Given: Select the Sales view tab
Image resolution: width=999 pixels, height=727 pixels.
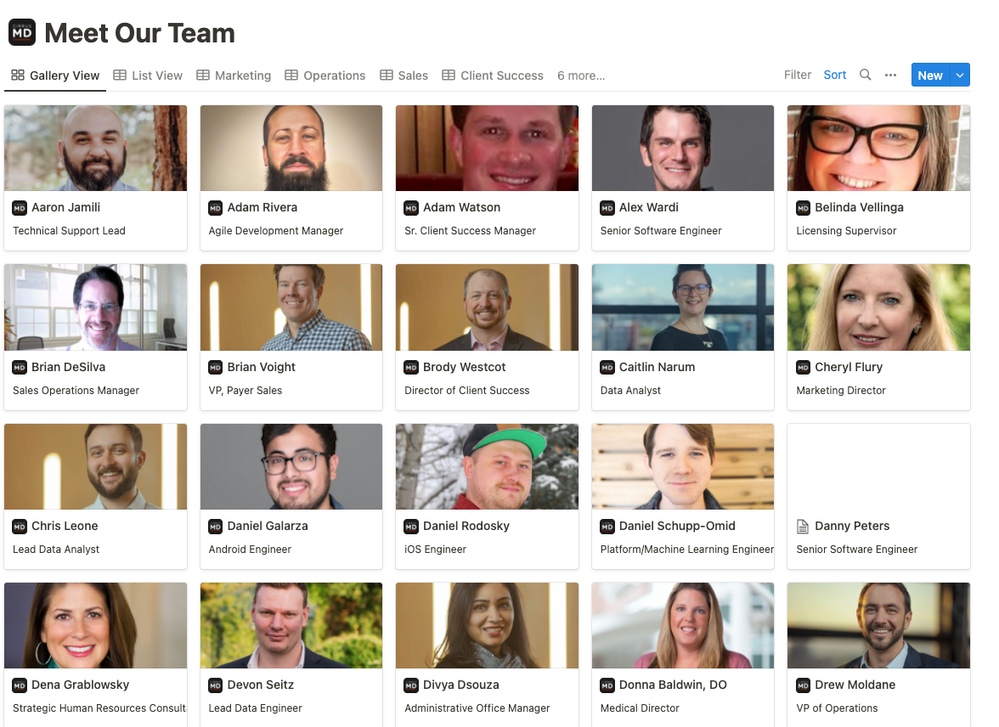Looking at the screenshot, I should (x=404, y=75).
